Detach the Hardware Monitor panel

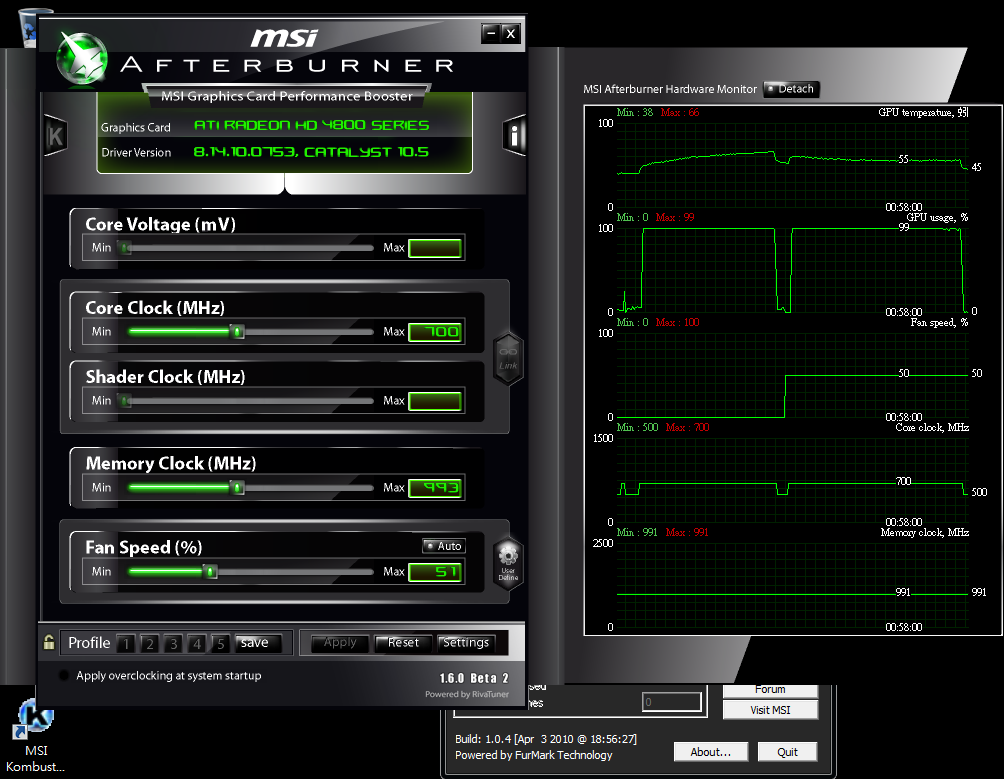791,89
